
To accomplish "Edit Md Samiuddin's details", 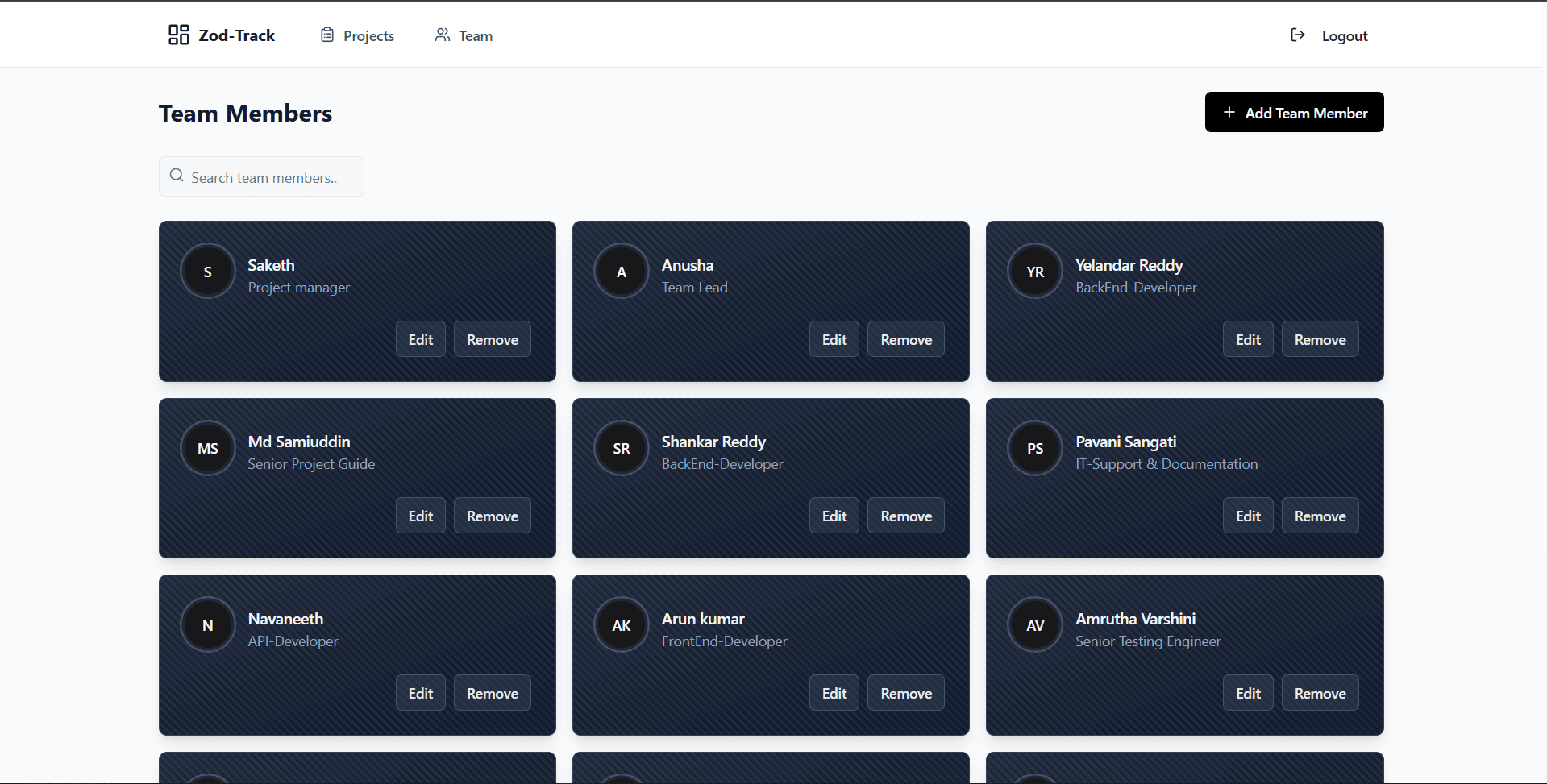I will (x=421, y=516).
